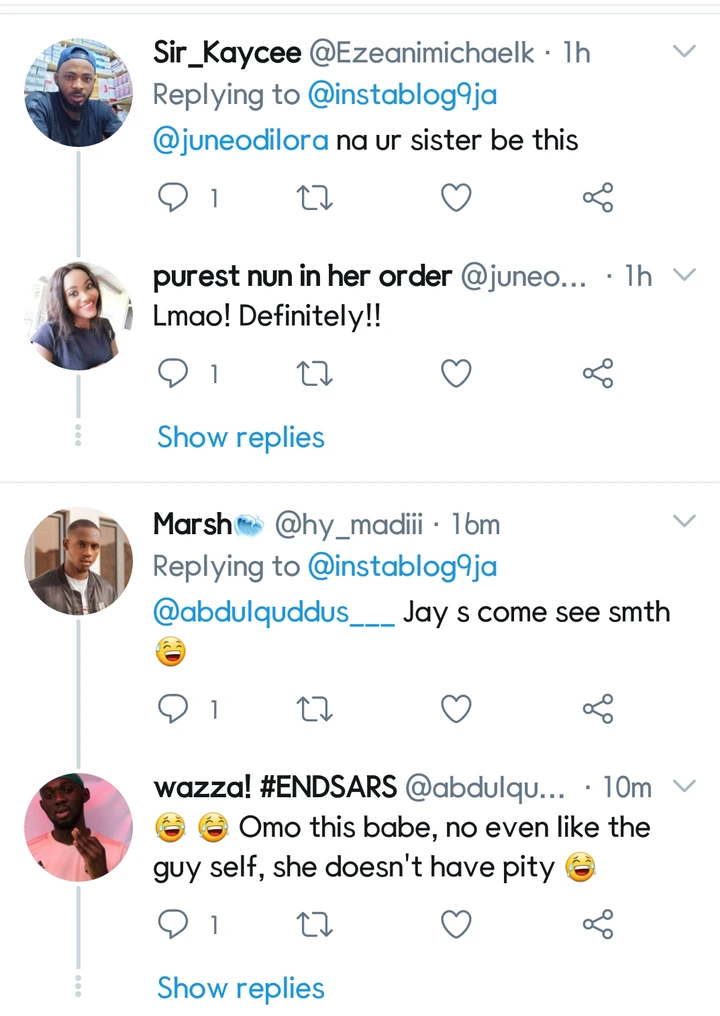Share Marsh's tweet
720x1016 pixels.
tap(597, 709)
